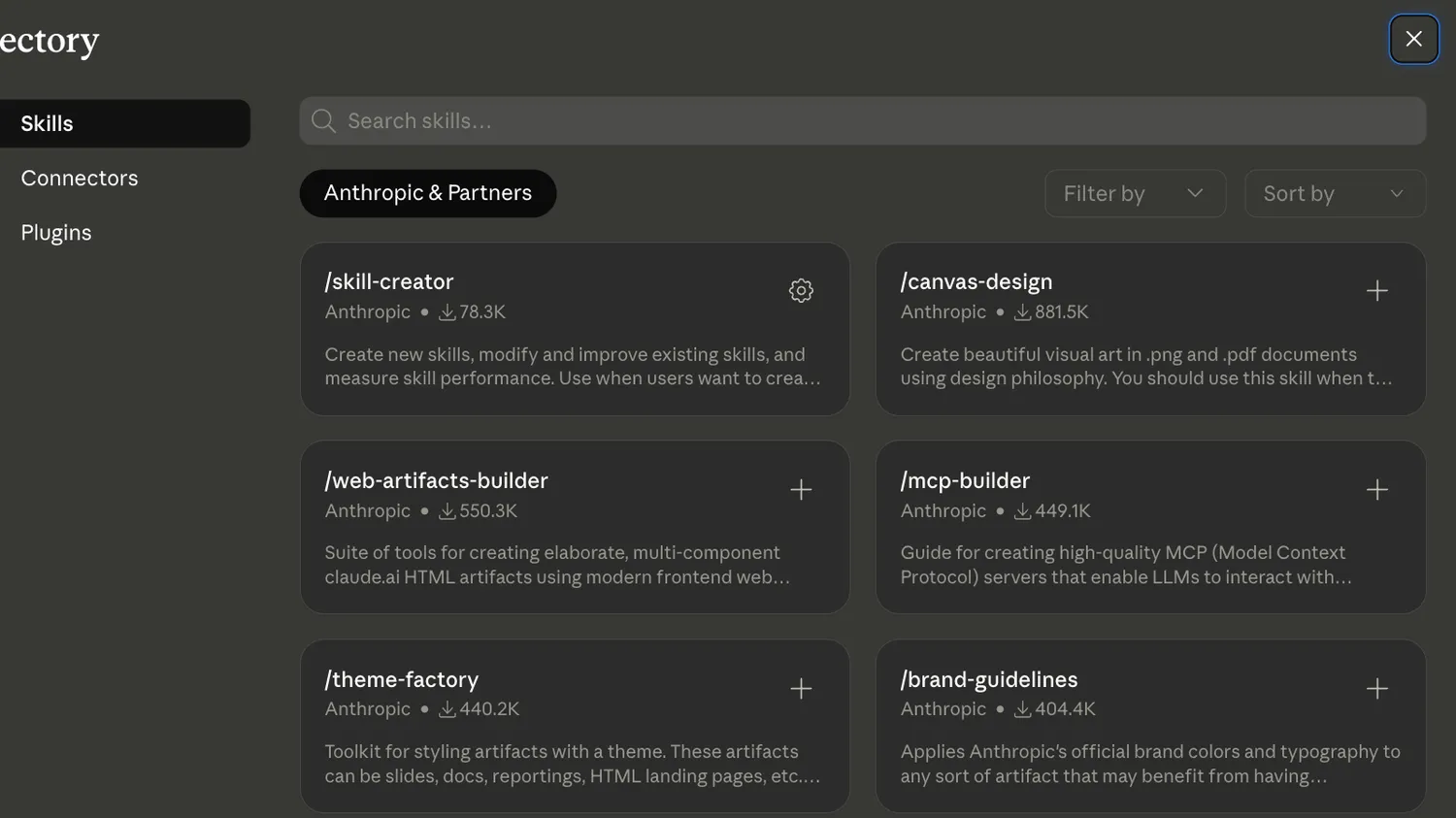Close the directory dialog
Viewport: 1456px width, 818px height.
(1413, 39)
